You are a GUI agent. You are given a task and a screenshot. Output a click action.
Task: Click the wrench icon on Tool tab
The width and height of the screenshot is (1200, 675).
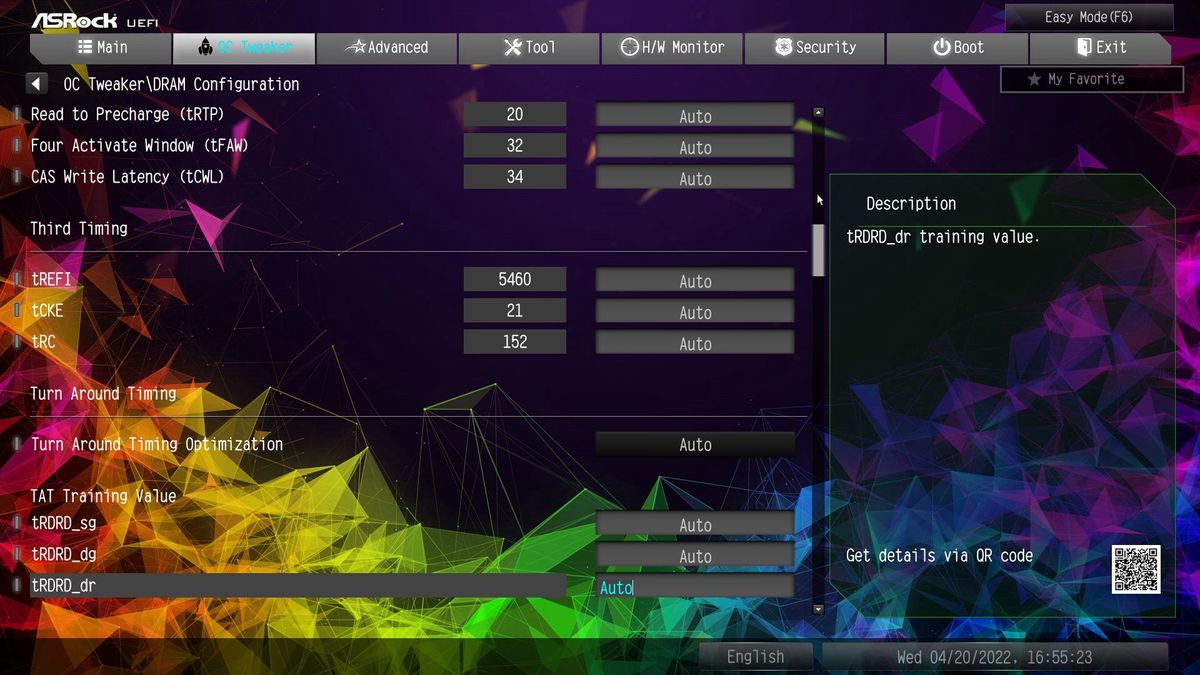coord(513,47)
